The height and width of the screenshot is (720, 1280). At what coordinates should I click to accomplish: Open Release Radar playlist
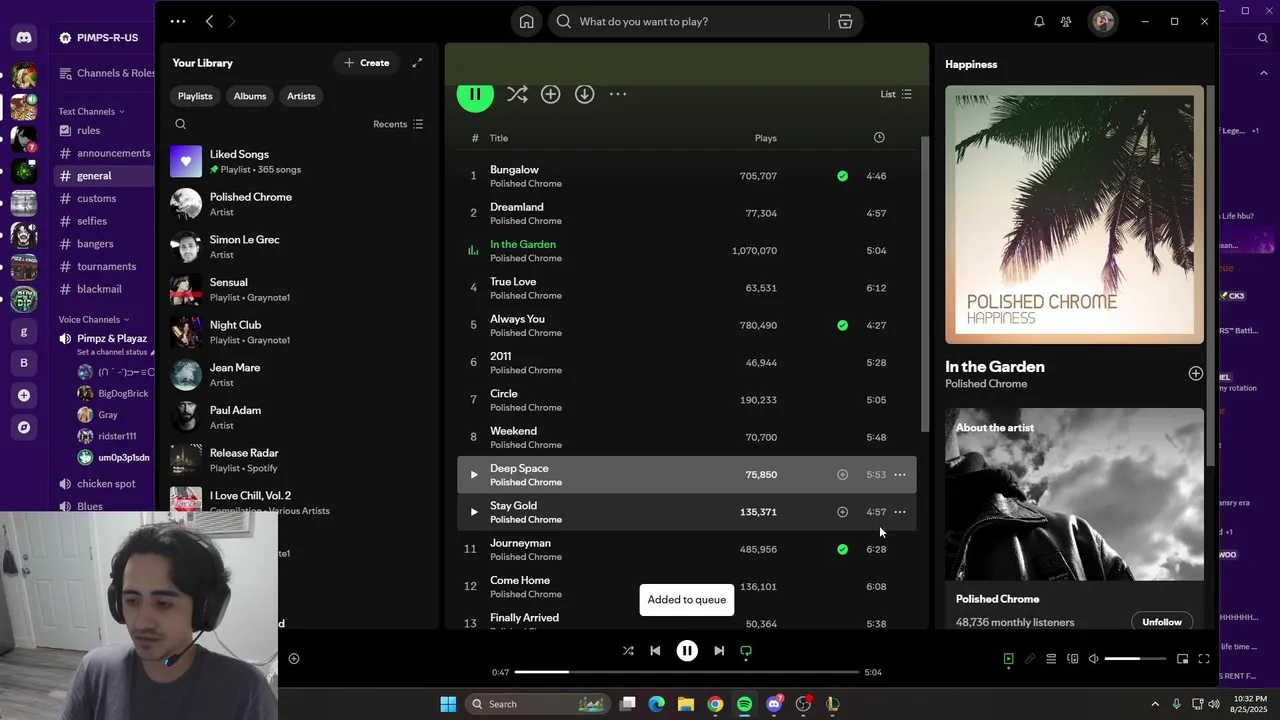coord(300,460)
